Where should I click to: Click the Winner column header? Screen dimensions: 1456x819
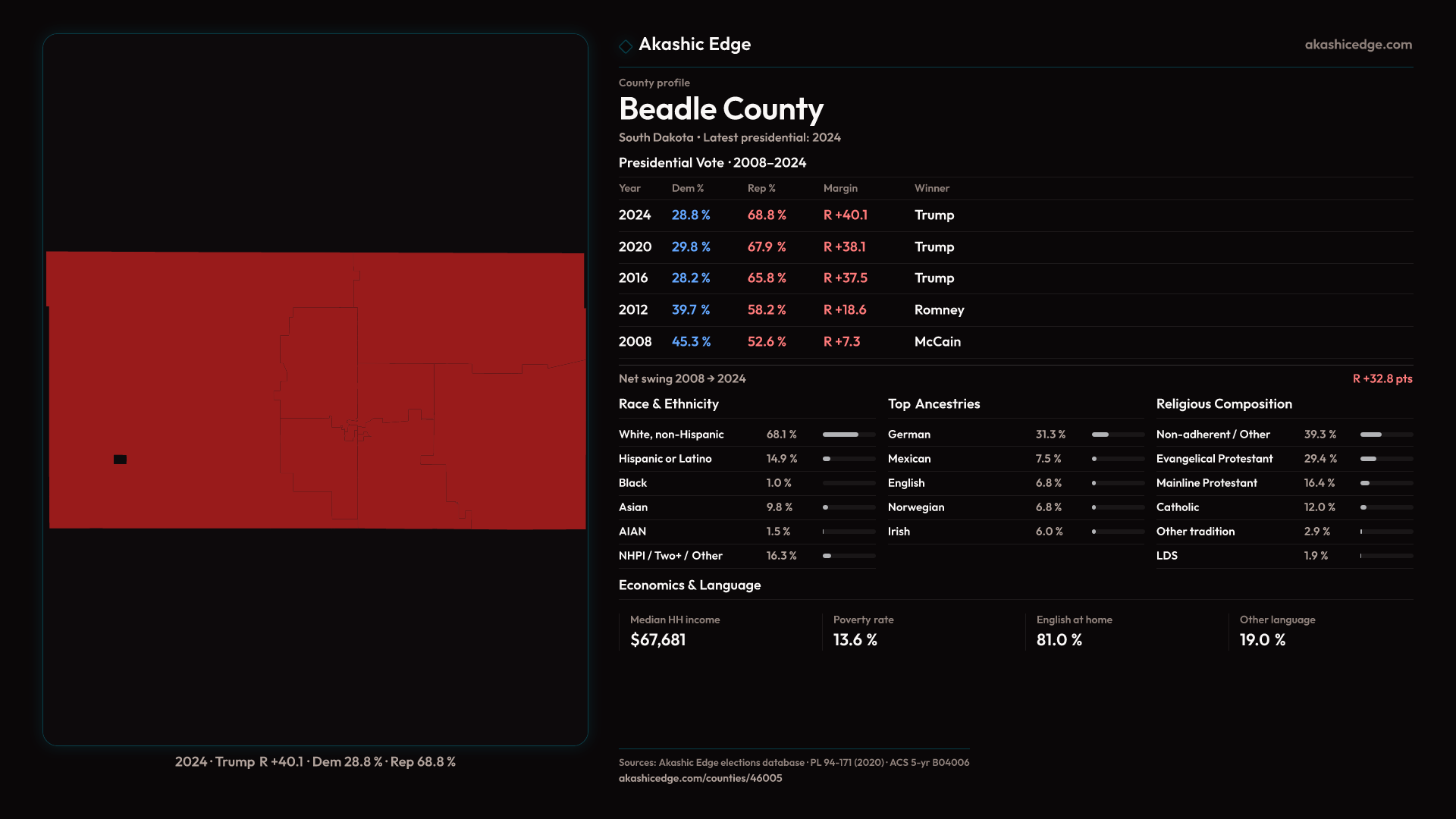click(931, 188)
